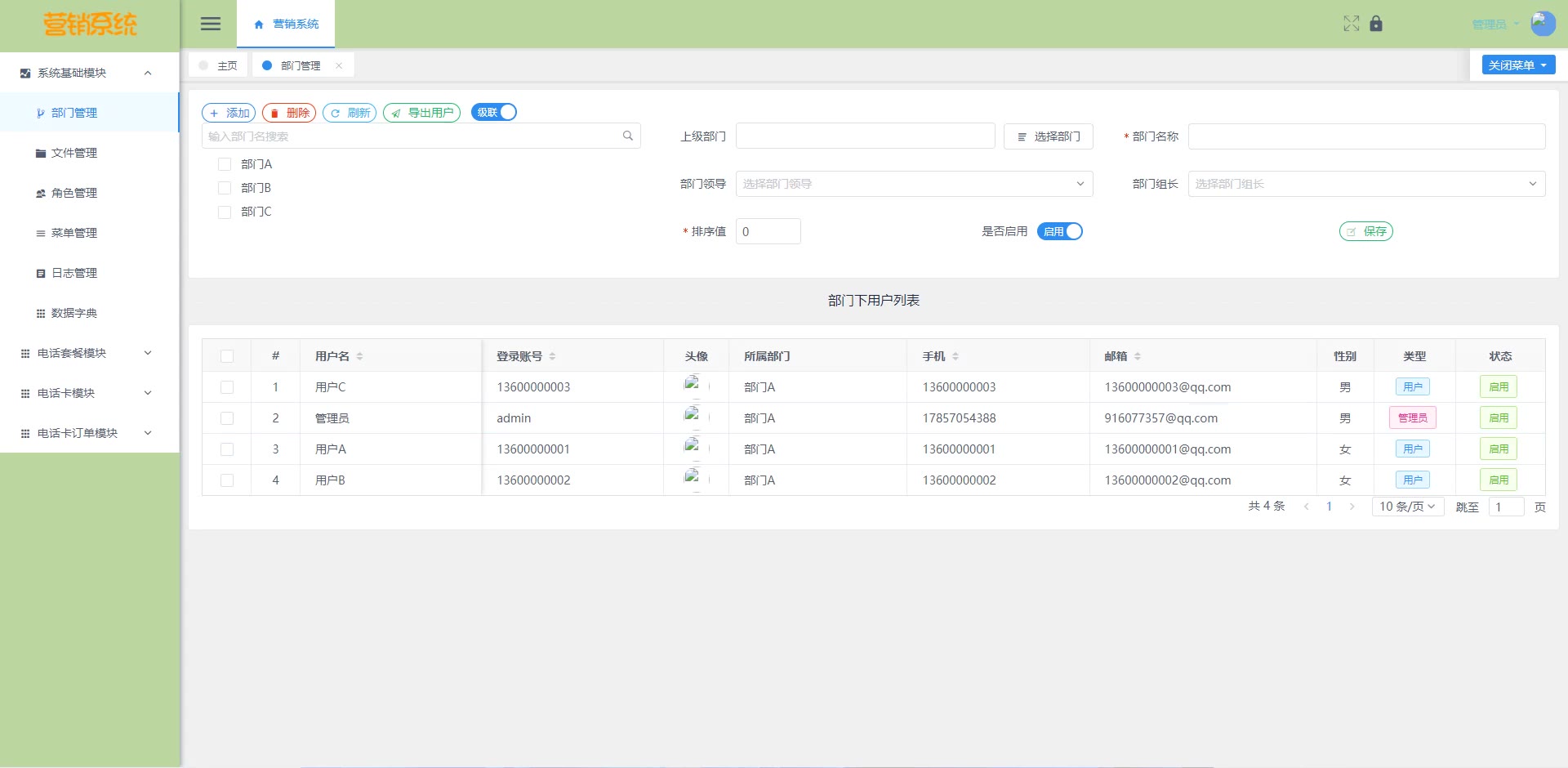Viewport: 1568px width, 768px height.
Task: Click the 保存 button
Action: tap(1365, 231)
